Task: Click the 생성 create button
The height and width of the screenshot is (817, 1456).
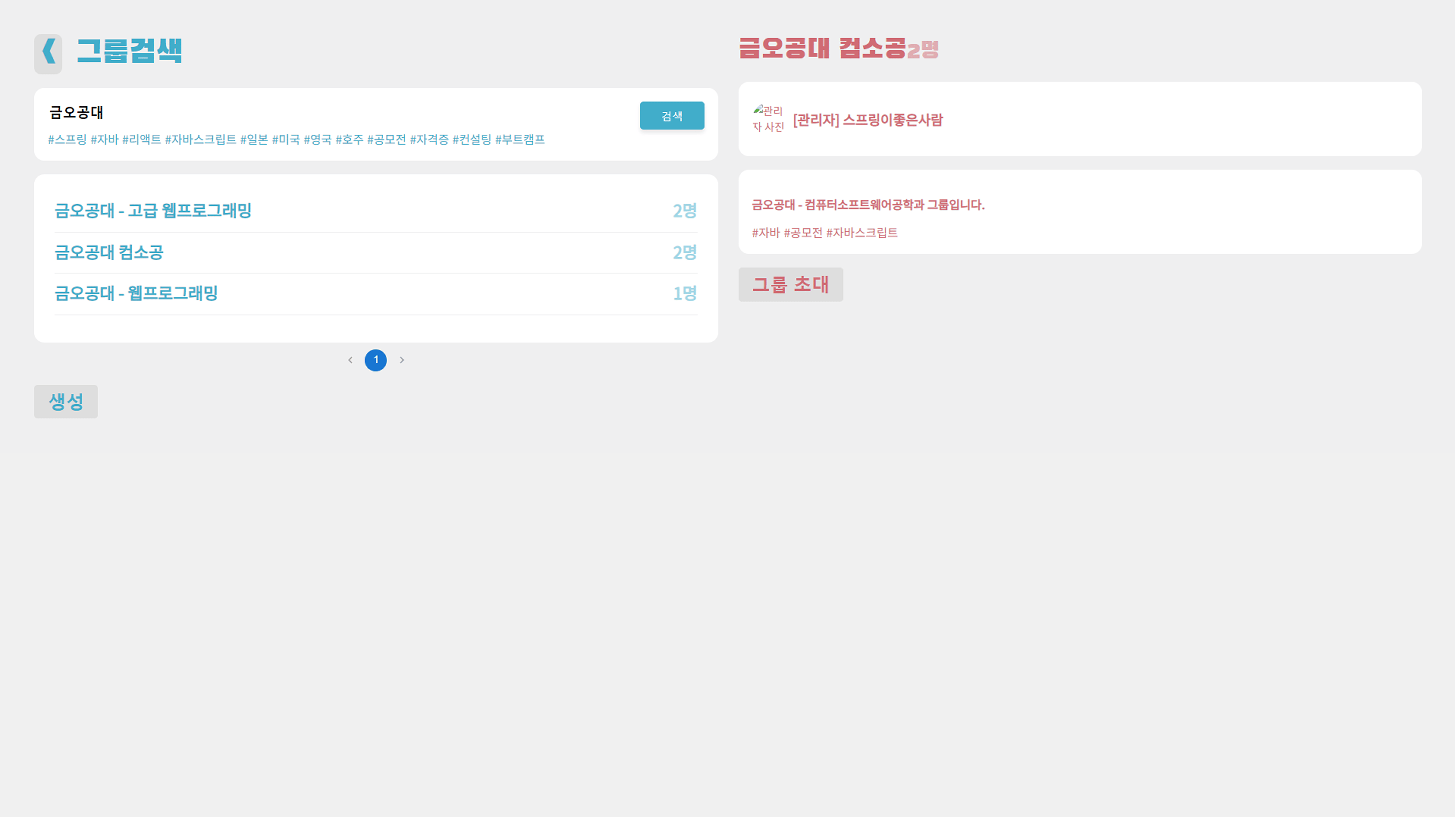Action: point(66,402)
